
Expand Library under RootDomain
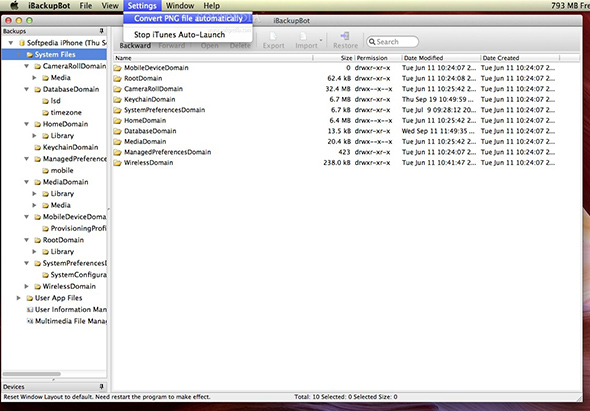(x=34, y=252)
